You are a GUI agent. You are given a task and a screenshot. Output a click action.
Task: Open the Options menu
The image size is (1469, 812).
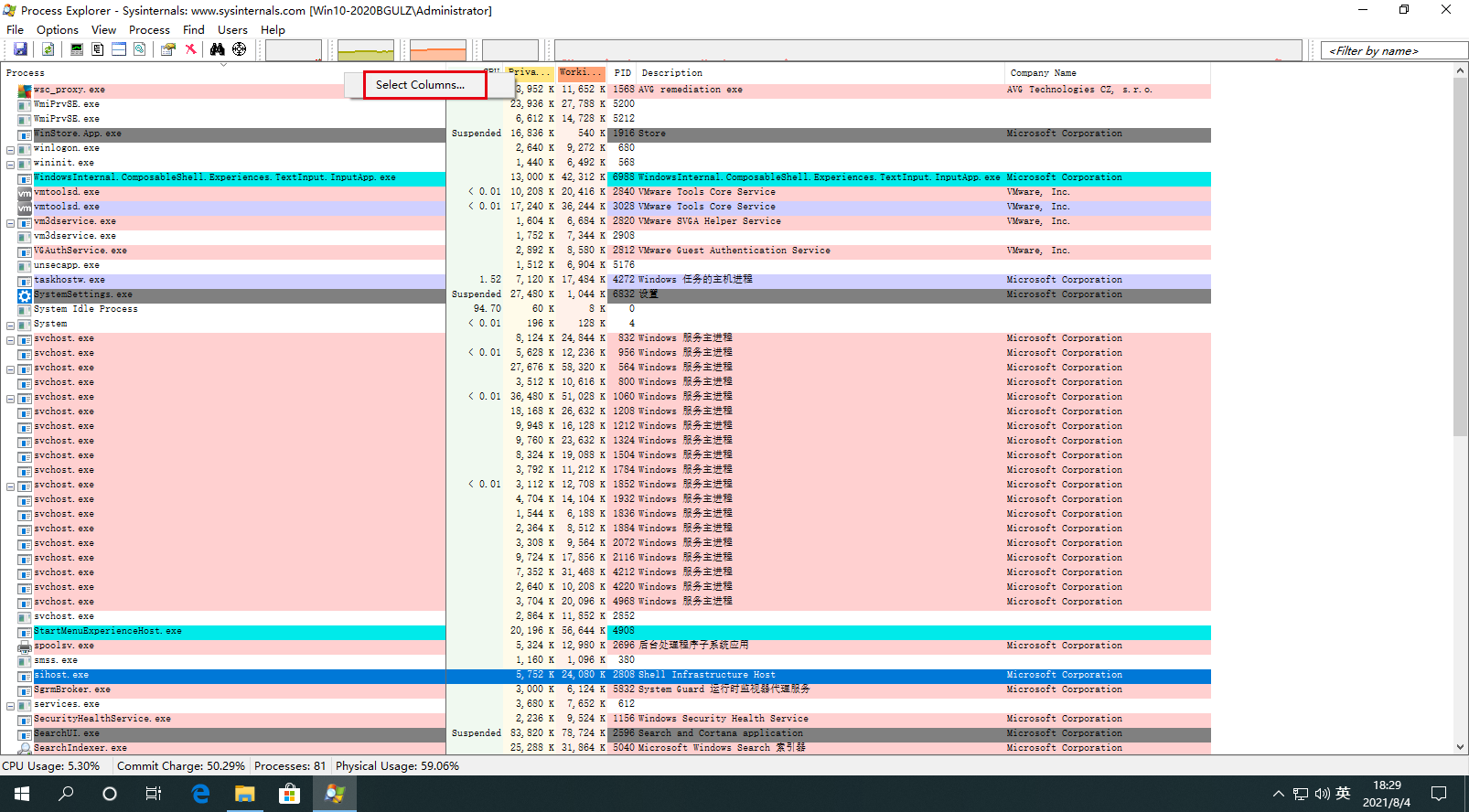[58, 29]
